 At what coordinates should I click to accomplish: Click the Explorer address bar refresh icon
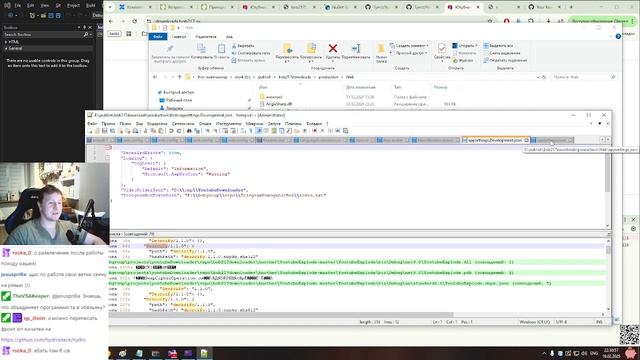(544, 77)
